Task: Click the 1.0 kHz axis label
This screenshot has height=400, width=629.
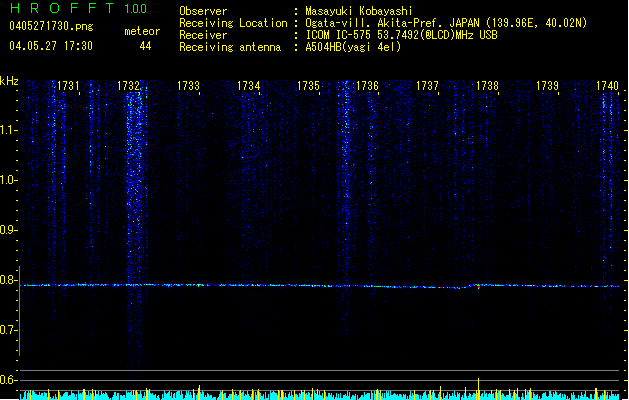Action: [x=8, y=180]
